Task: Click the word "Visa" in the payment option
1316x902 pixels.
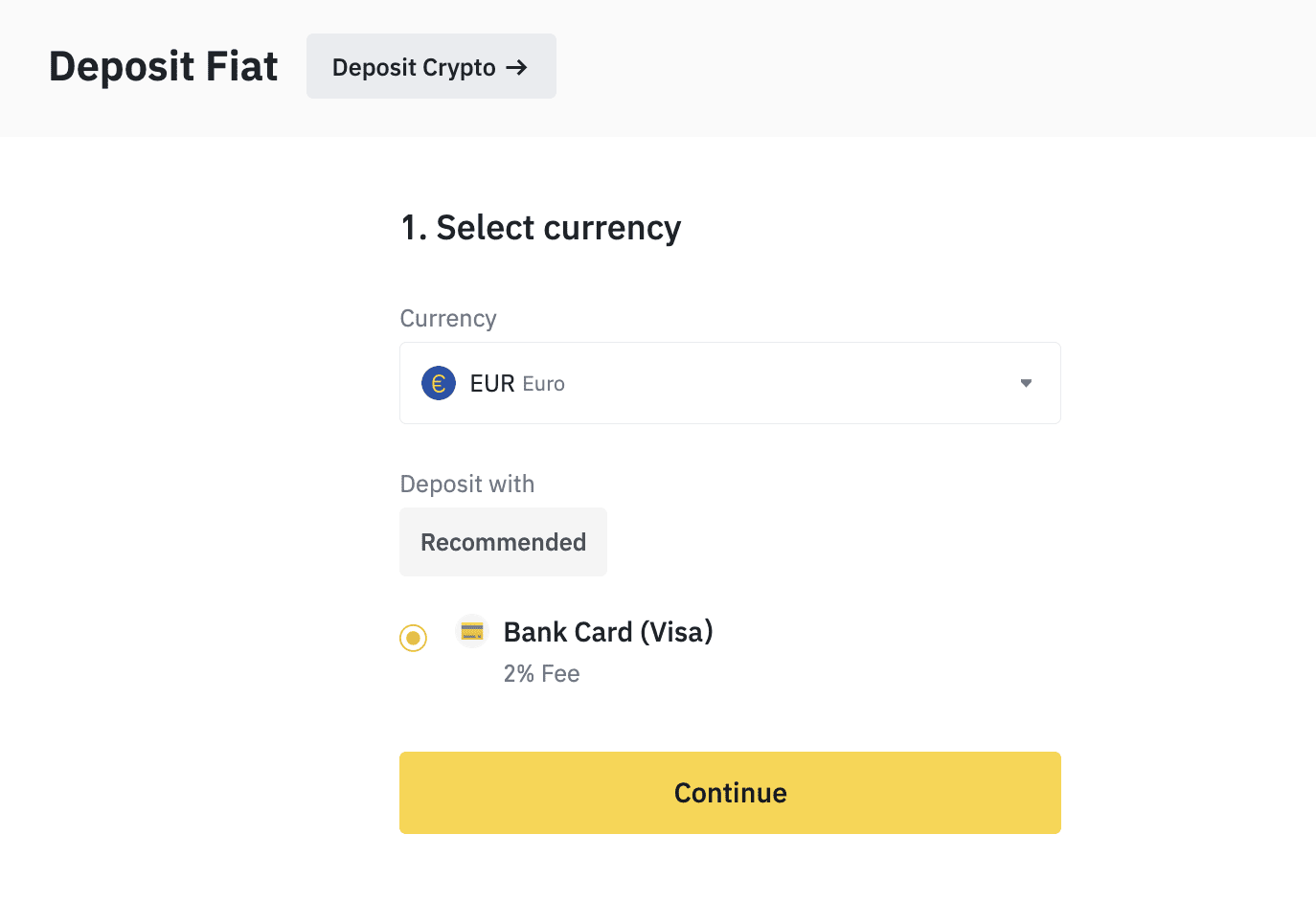Action: [677, 632]
